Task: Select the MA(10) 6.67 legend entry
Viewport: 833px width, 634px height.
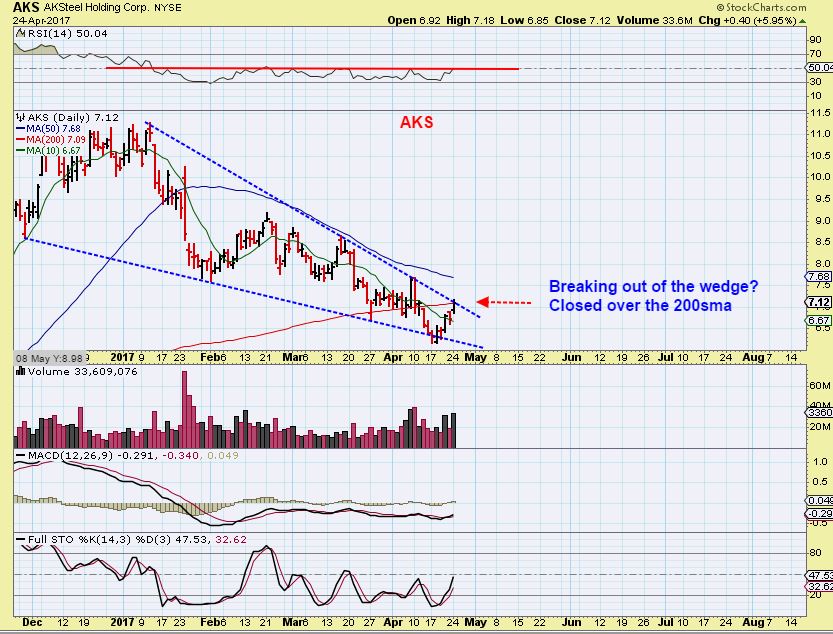Action: [x=49, y=151]
